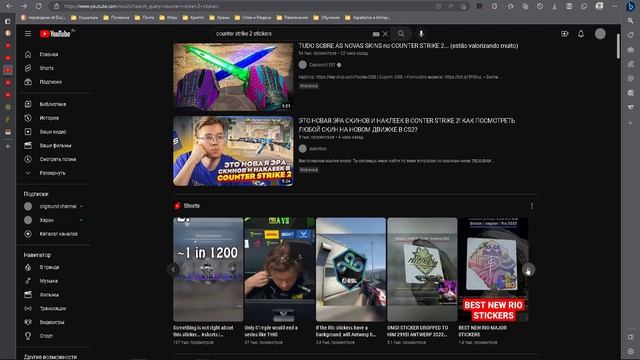Open Библиотека in the sidebar

pos(54,104)
